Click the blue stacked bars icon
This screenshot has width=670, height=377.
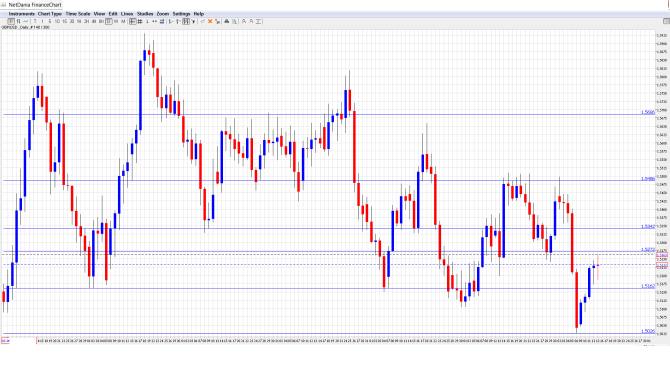click(x=162, y=21)
